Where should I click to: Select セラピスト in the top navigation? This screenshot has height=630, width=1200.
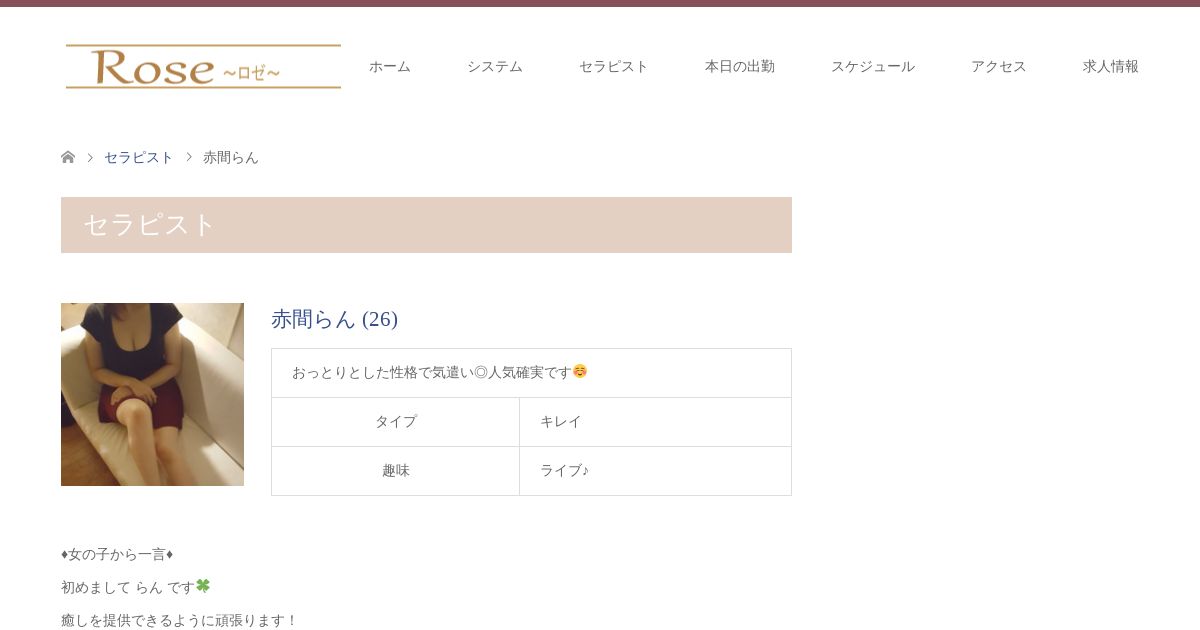tap(613, 66)
